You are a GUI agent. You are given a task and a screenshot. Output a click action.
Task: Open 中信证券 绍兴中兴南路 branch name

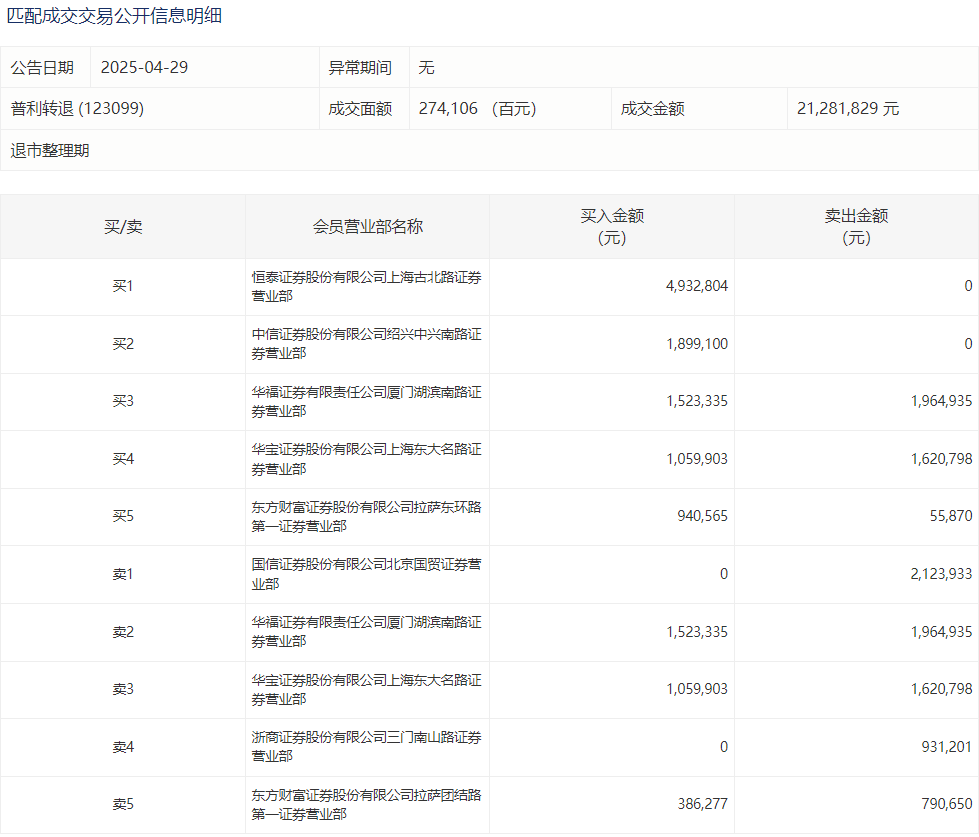[366, 344]
